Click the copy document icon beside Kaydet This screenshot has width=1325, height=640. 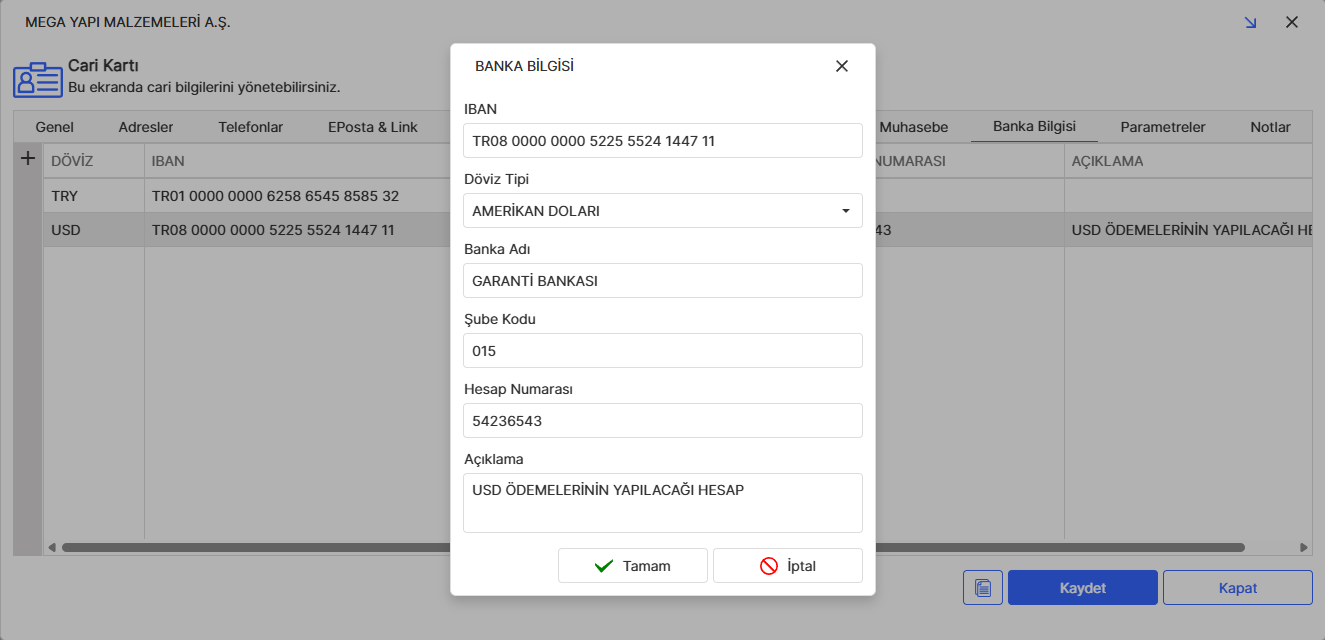(x=982, y=588)
